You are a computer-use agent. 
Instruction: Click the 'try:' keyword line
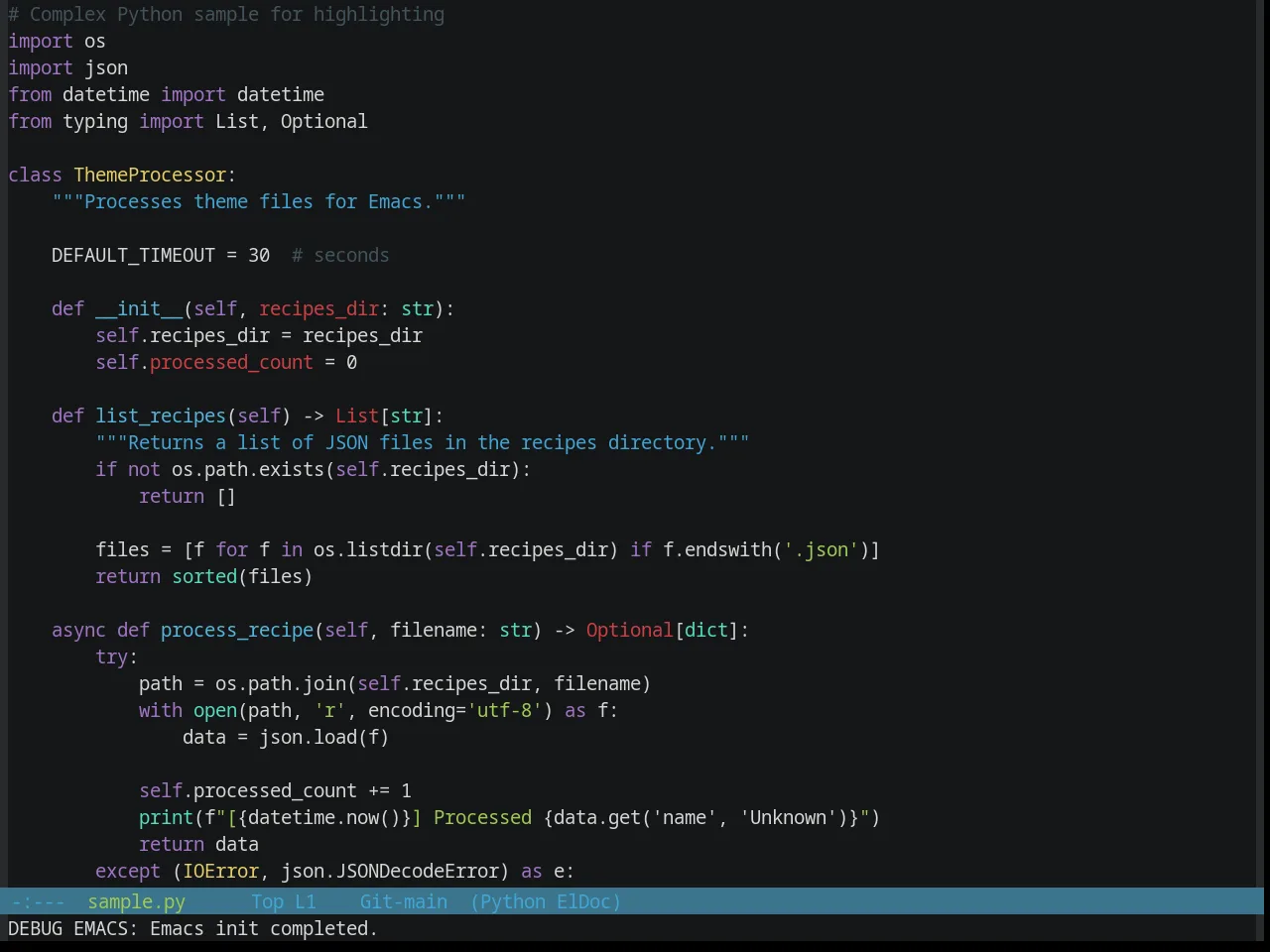117,656
